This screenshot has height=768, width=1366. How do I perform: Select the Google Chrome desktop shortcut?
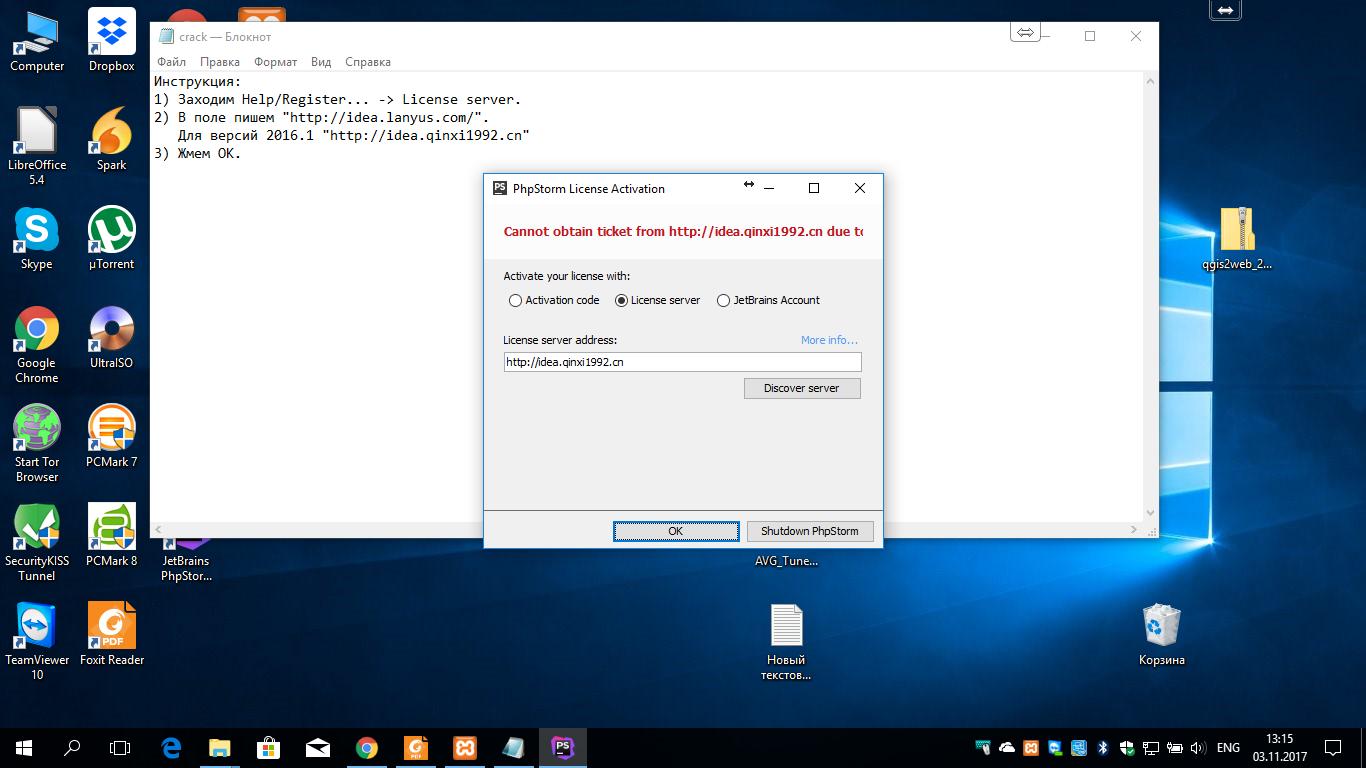(x=37, y=345)
